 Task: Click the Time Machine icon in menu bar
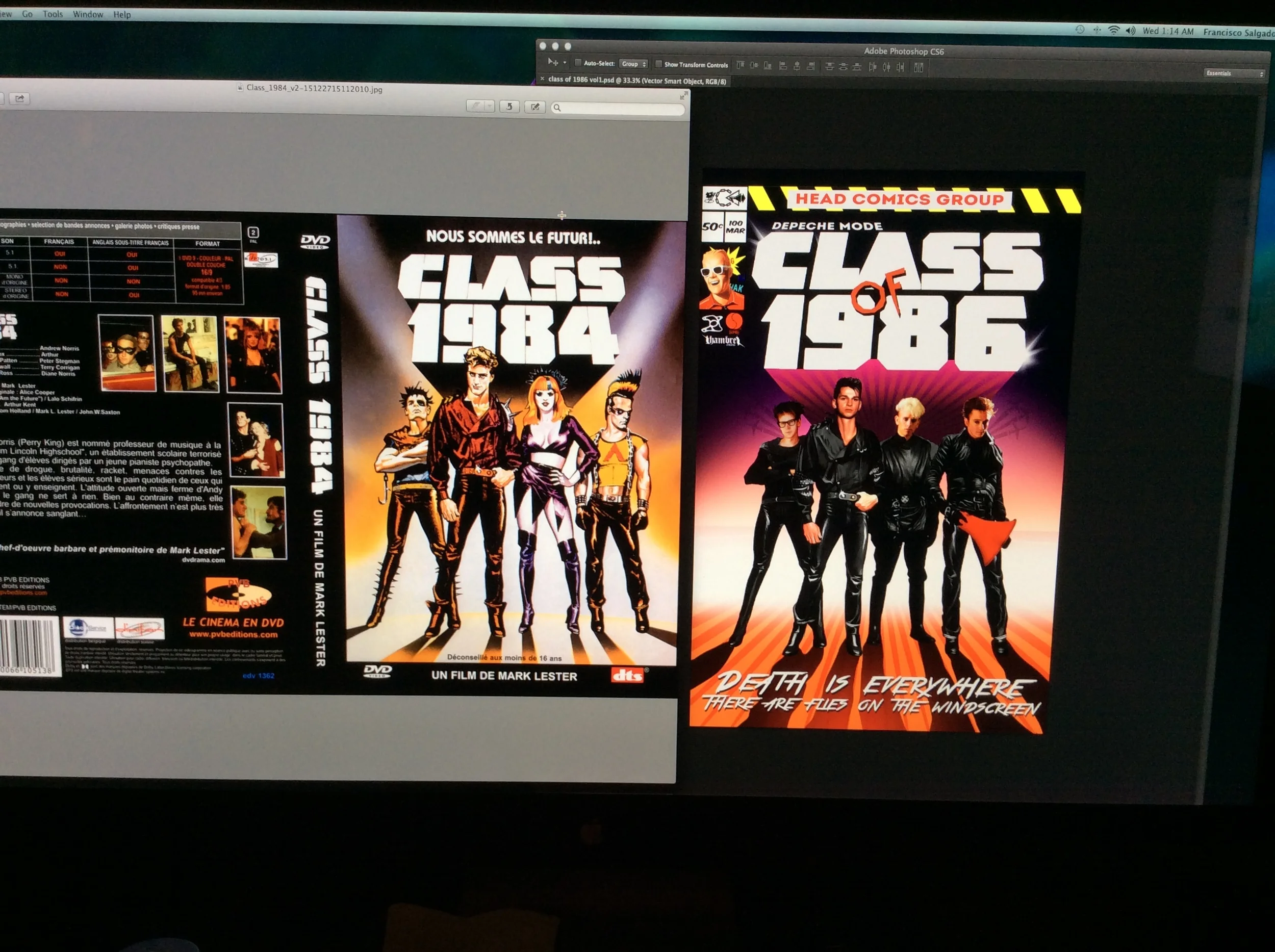(x=1080, y=30)
